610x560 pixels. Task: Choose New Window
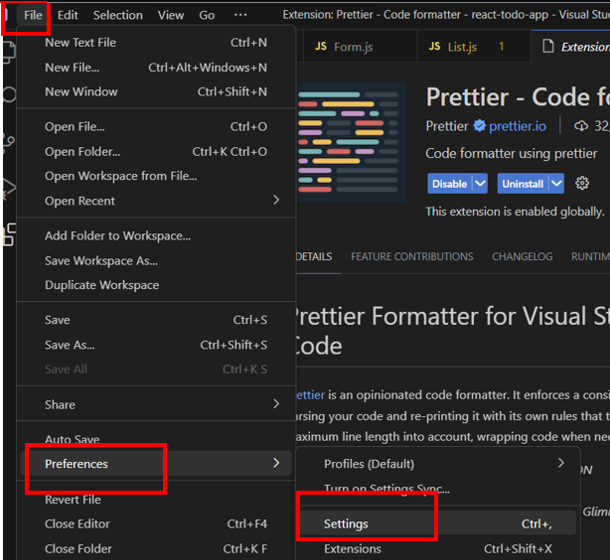point(156,91)
